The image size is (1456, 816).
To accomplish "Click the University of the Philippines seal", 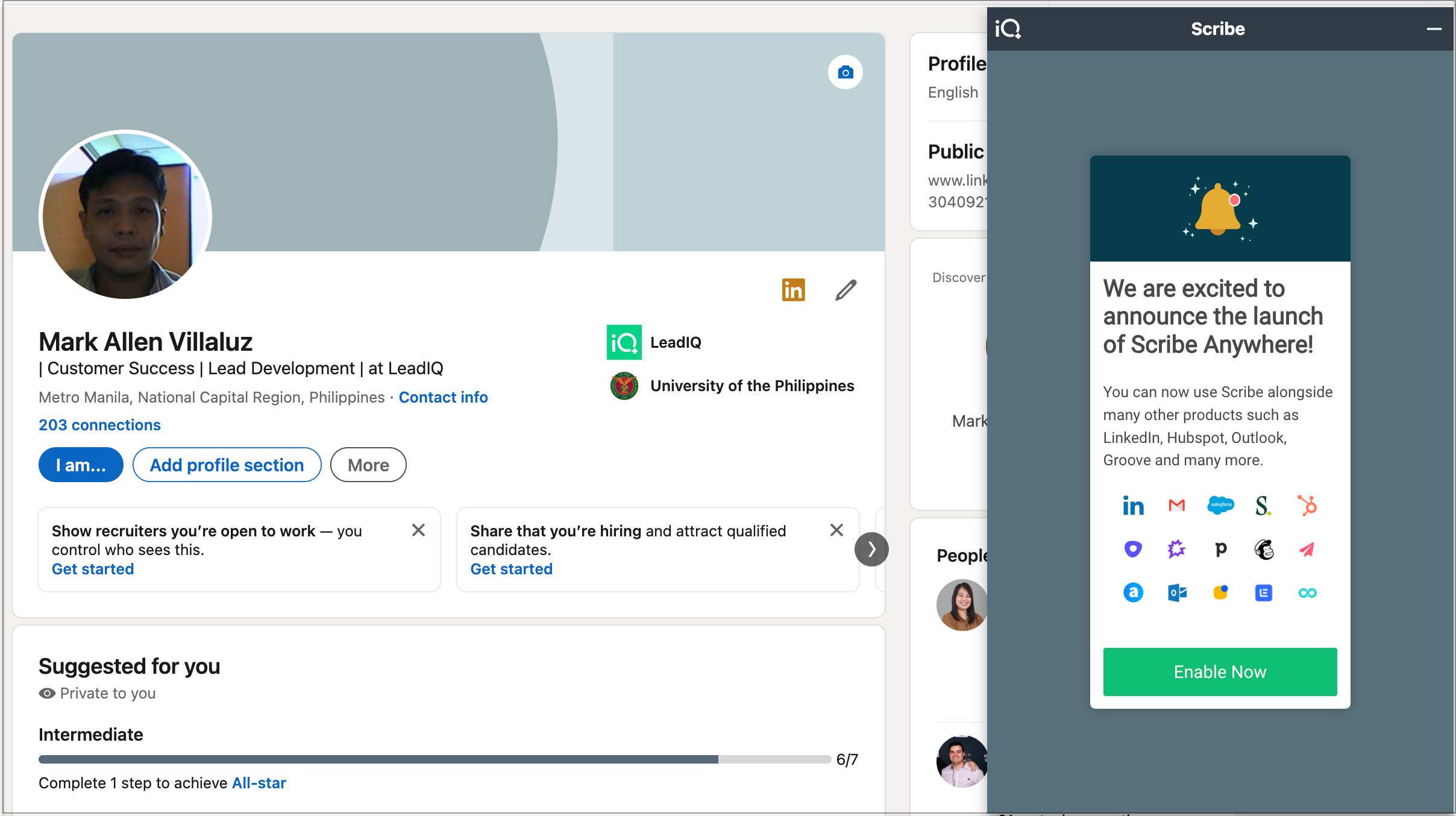I will (624, 386).
